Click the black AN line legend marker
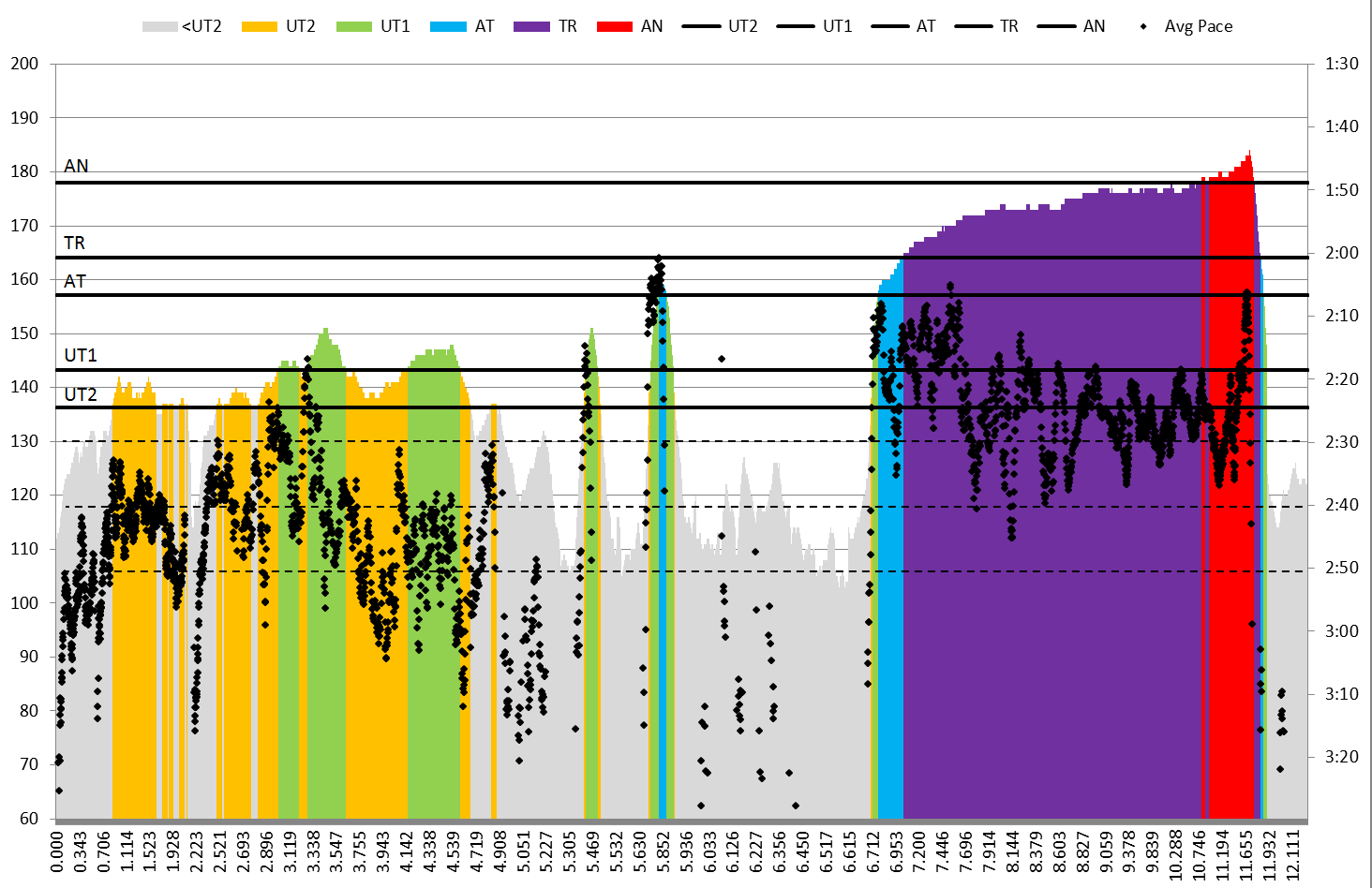Screen dimensions: 1372x888 [x=1056, y=26]
